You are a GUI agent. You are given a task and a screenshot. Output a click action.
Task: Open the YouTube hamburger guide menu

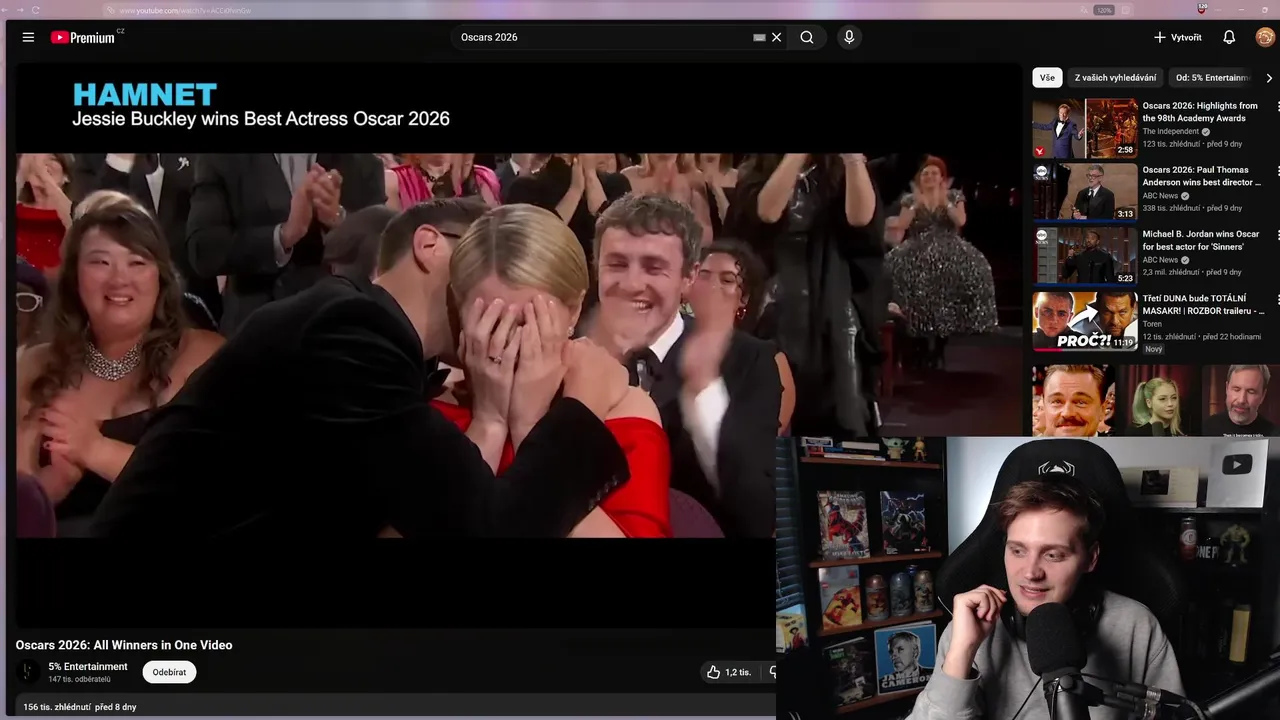click(x=28, y=37)
